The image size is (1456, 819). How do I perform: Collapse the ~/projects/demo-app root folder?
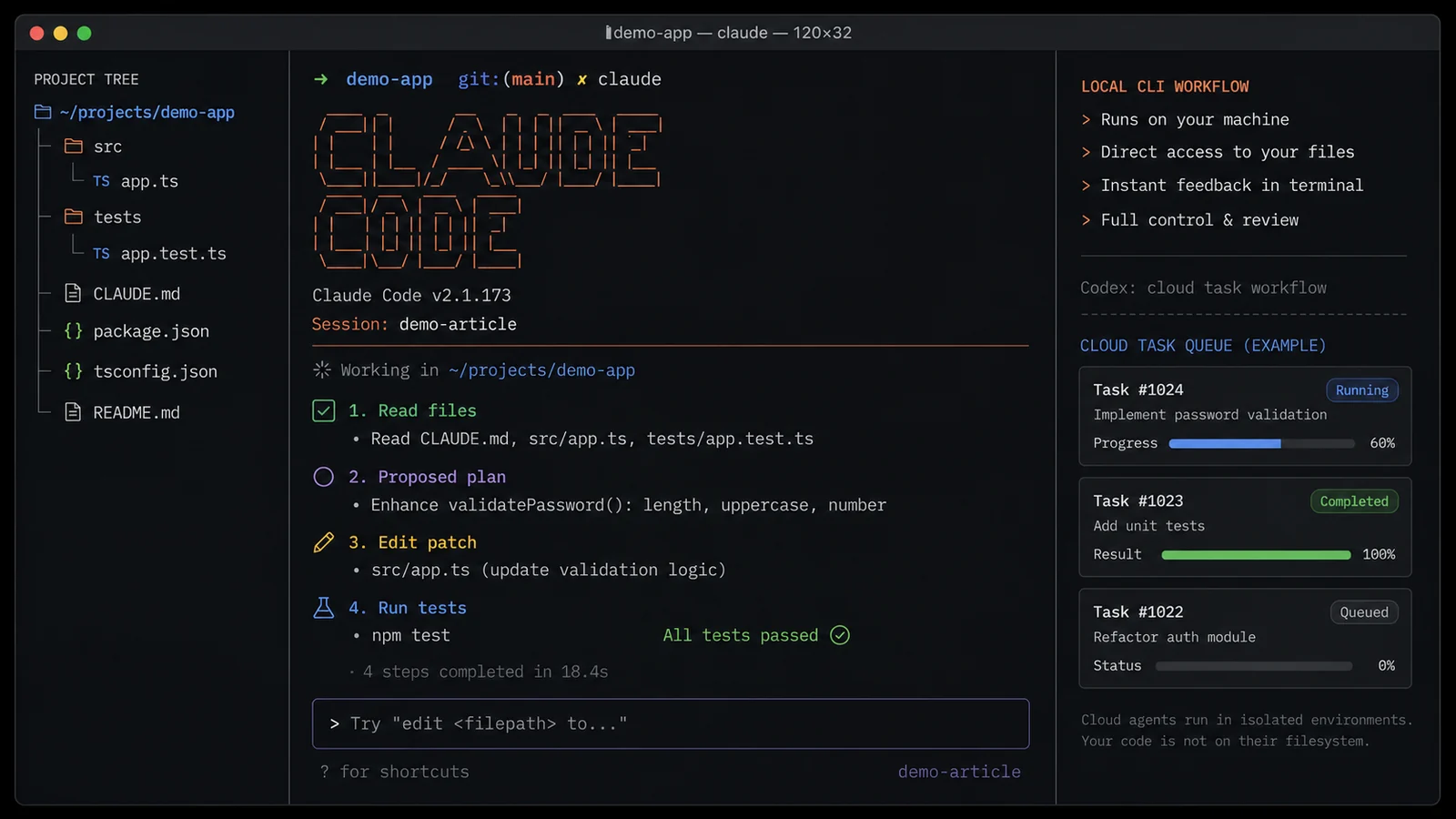coord(147,112)
